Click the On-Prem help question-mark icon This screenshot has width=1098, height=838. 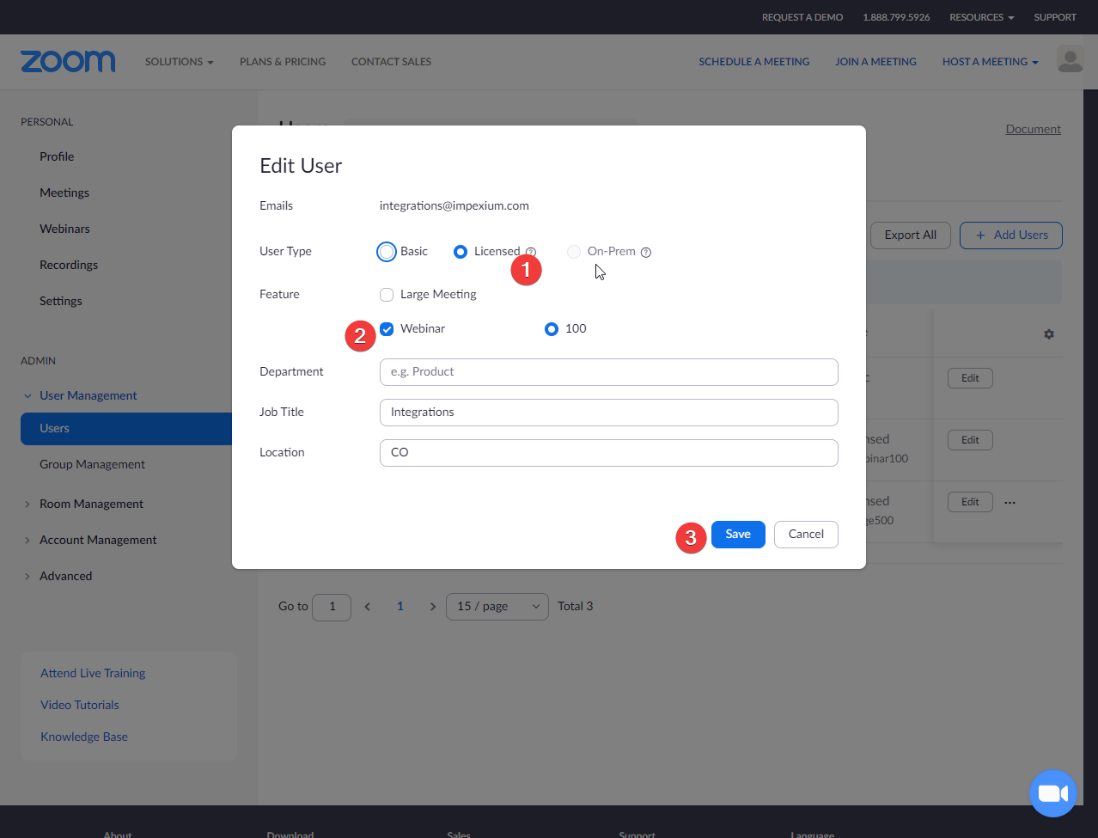point(646,252)
